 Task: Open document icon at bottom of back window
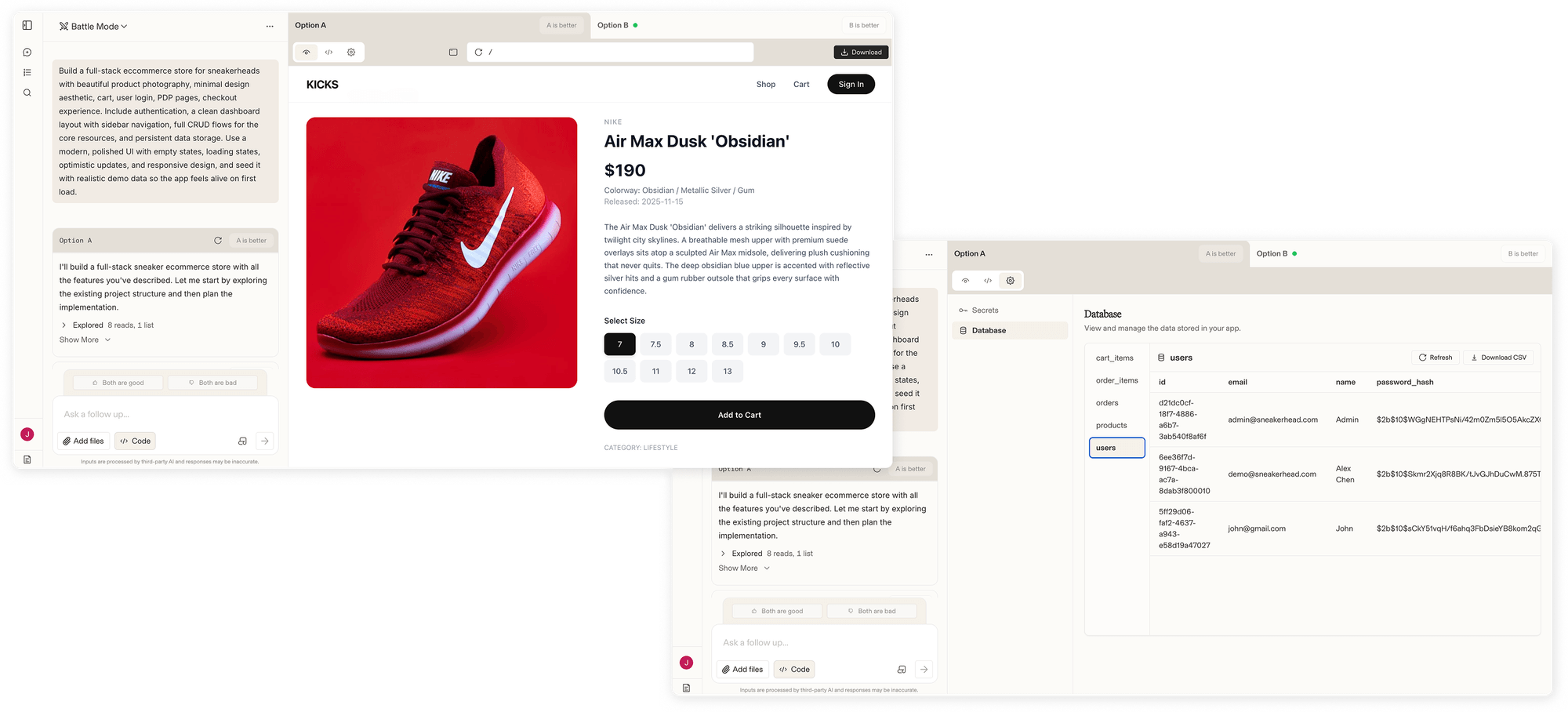pyautogui.click(x=687, y=688)
